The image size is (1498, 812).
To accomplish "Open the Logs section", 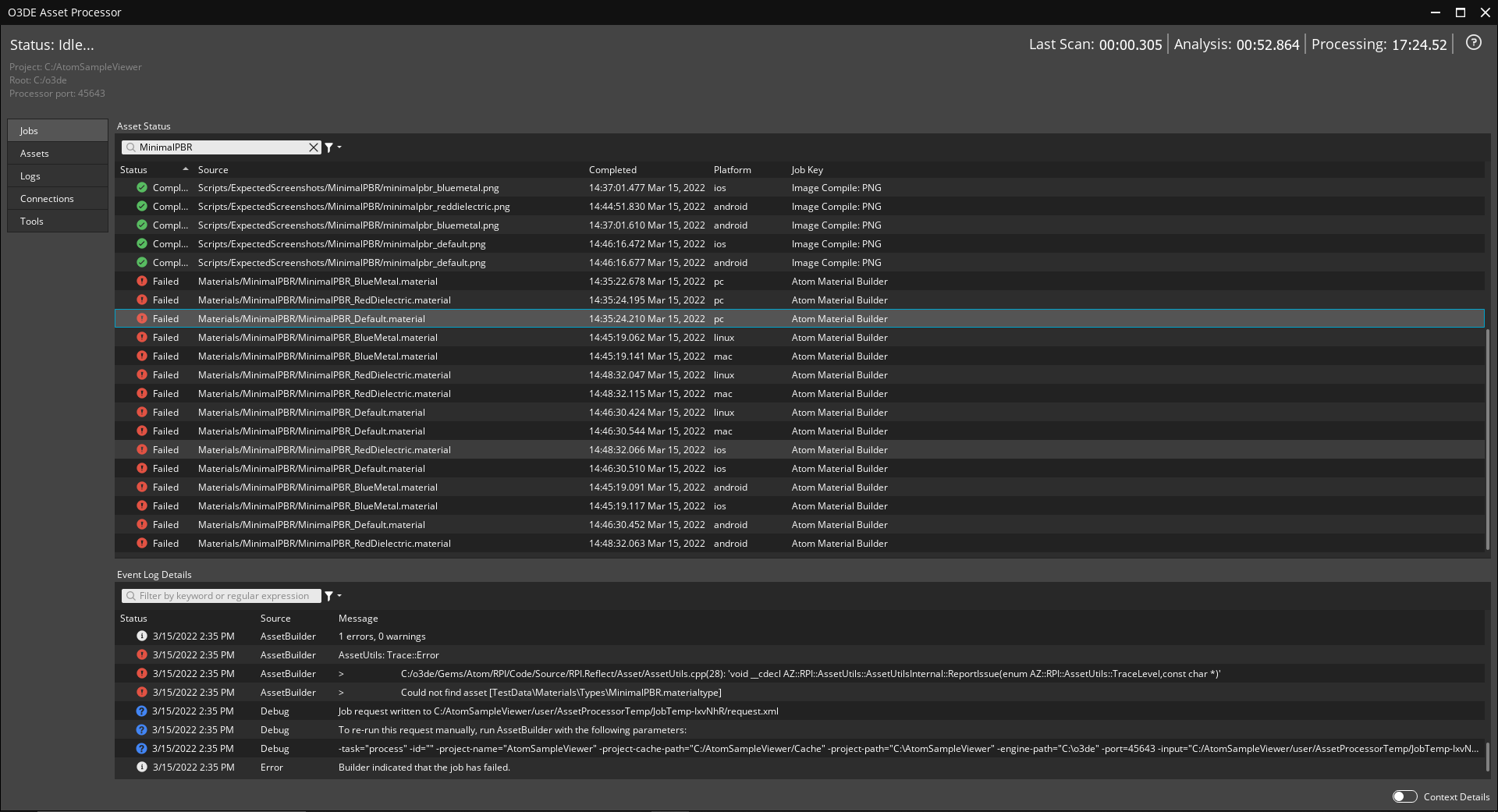I will tap(57, 176).
